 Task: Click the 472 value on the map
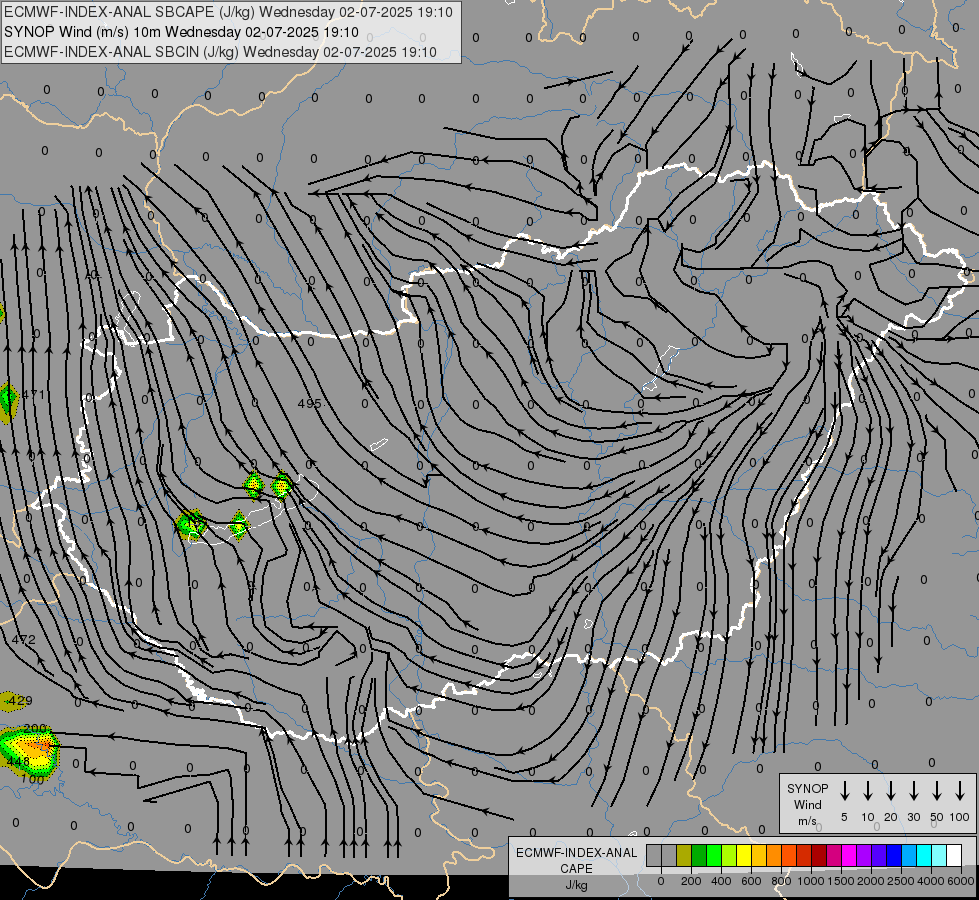24,640
